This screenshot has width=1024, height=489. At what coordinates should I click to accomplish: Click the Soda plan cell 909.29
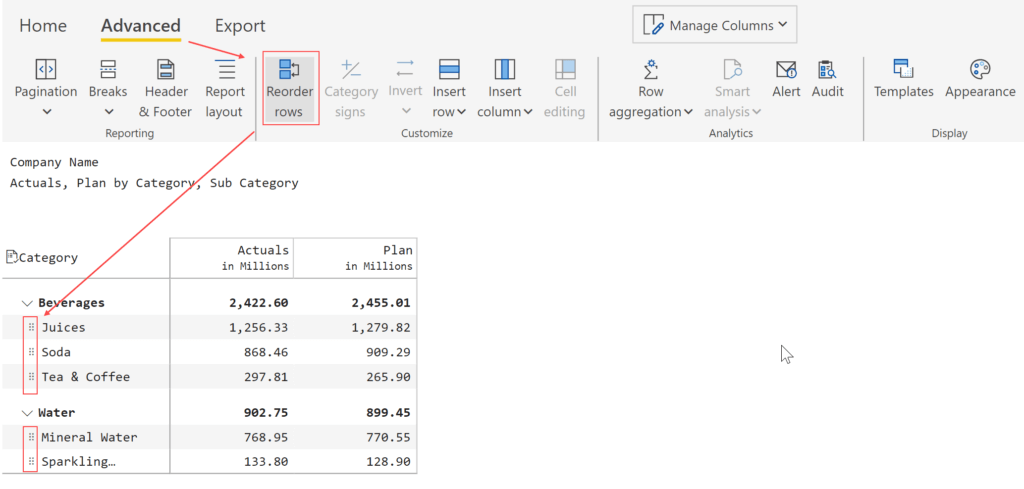click(x=389, y=352)
